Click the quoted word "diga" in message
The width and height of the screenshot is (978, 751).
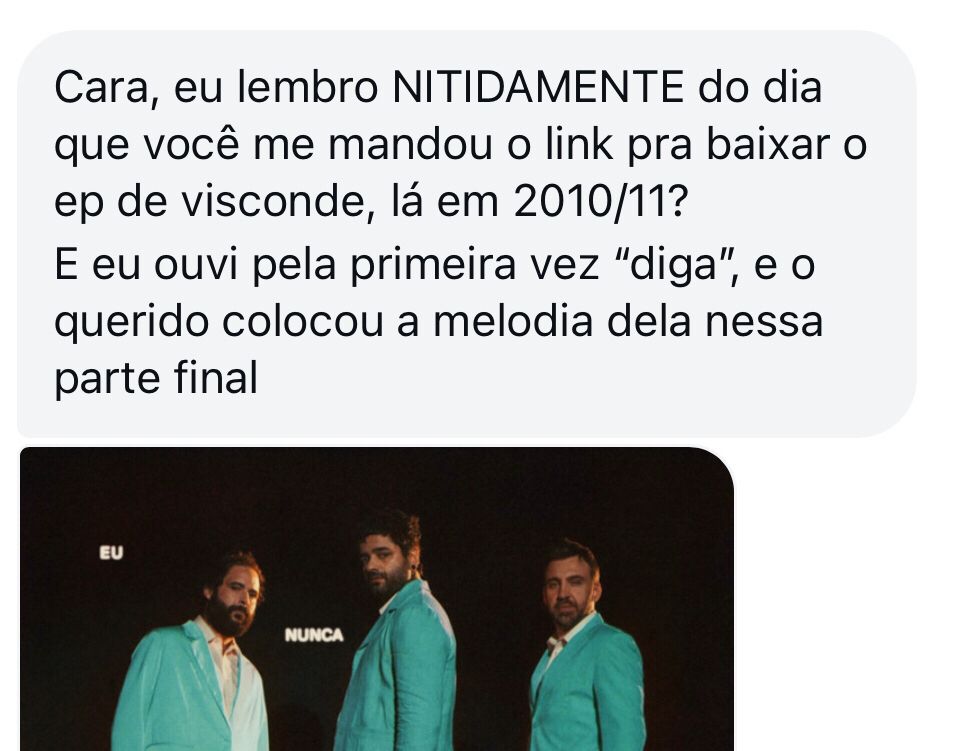click(x=675, y=264)
